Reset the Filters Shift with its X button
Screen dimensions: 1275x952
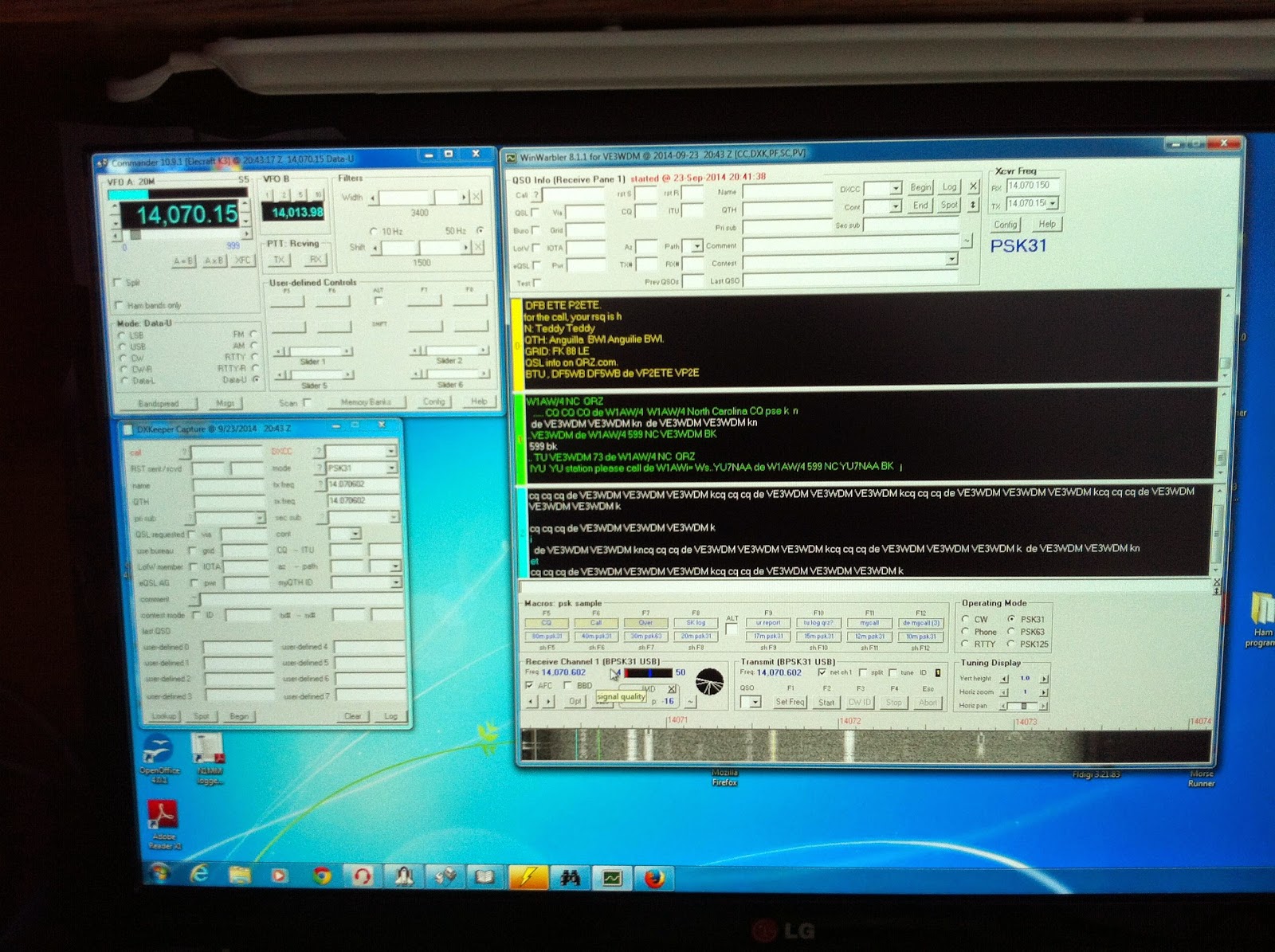tap(478, 248)
